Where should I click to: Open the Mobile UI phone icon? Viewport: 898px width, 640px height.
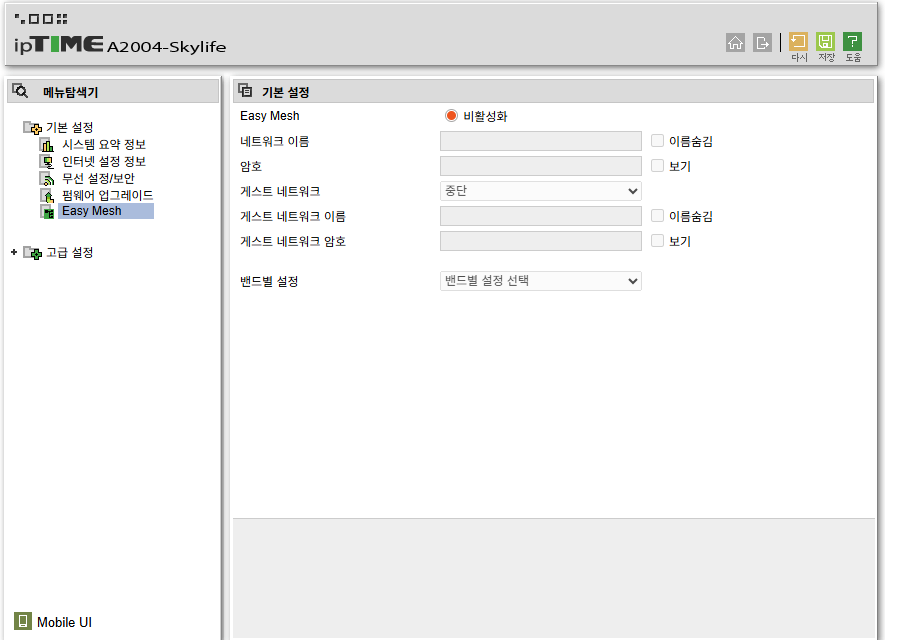(22, 621)
